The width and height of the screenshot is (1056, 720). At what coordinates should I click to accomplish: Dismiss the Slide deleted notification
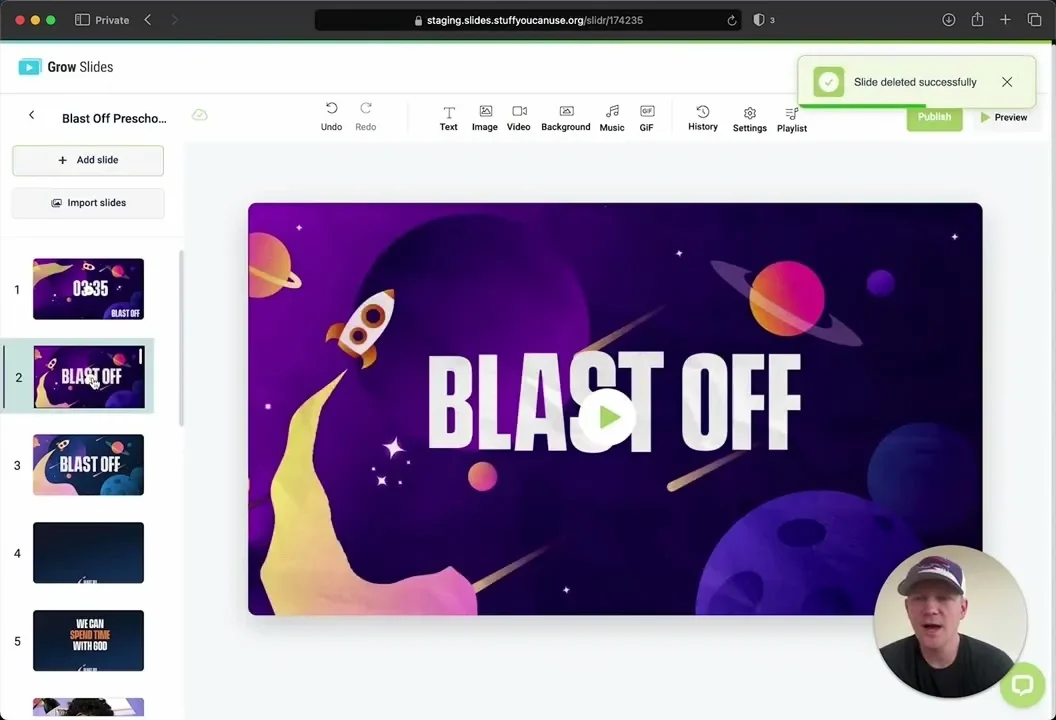point(1007,81)
